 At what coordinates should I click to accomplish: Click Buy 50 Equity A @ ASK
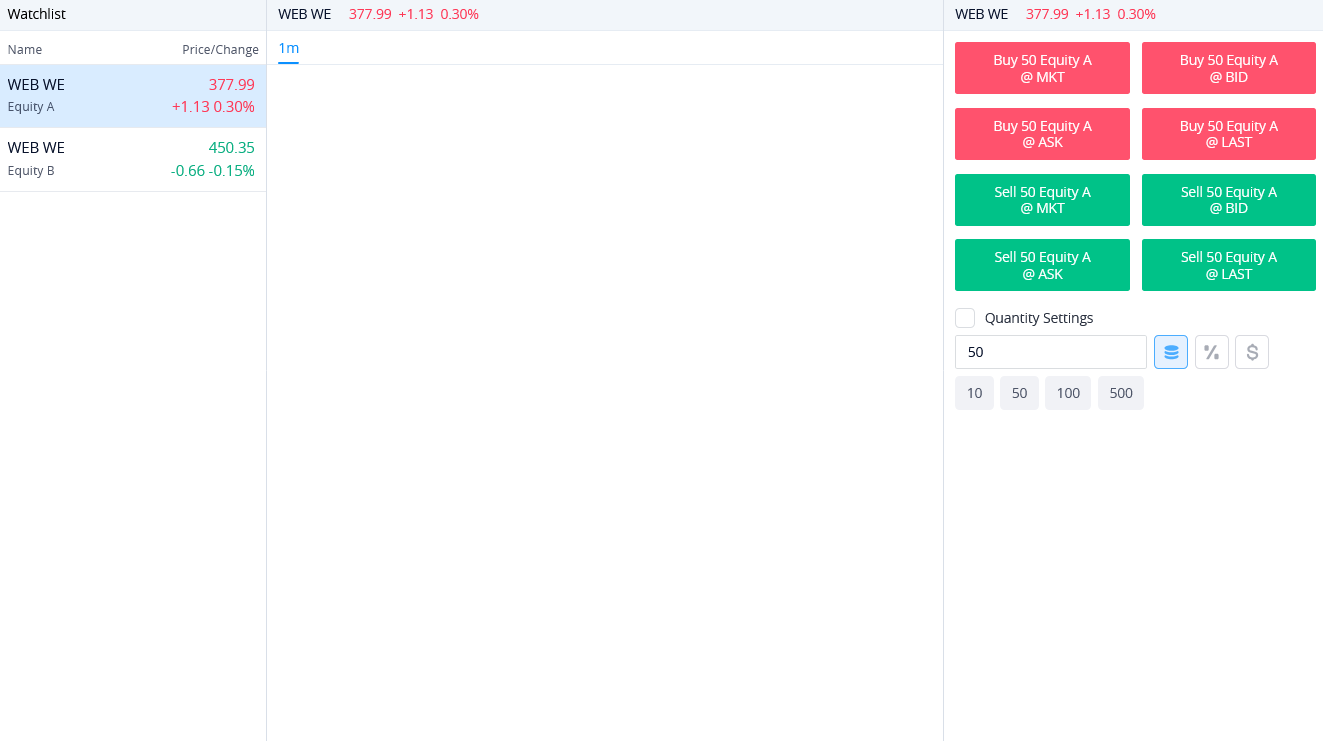[x=1042, y=134]
